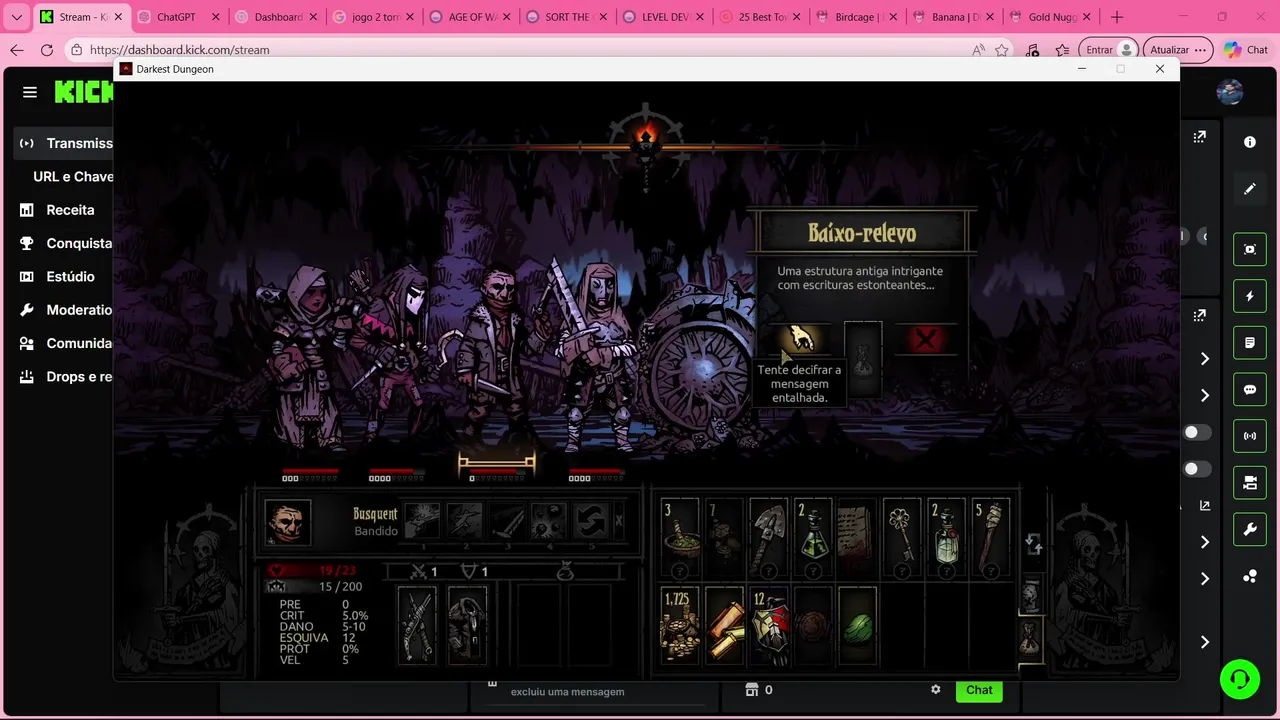Click the Entrar sign-in button in browser
1280x720 pixels.
pos(1111,50)
